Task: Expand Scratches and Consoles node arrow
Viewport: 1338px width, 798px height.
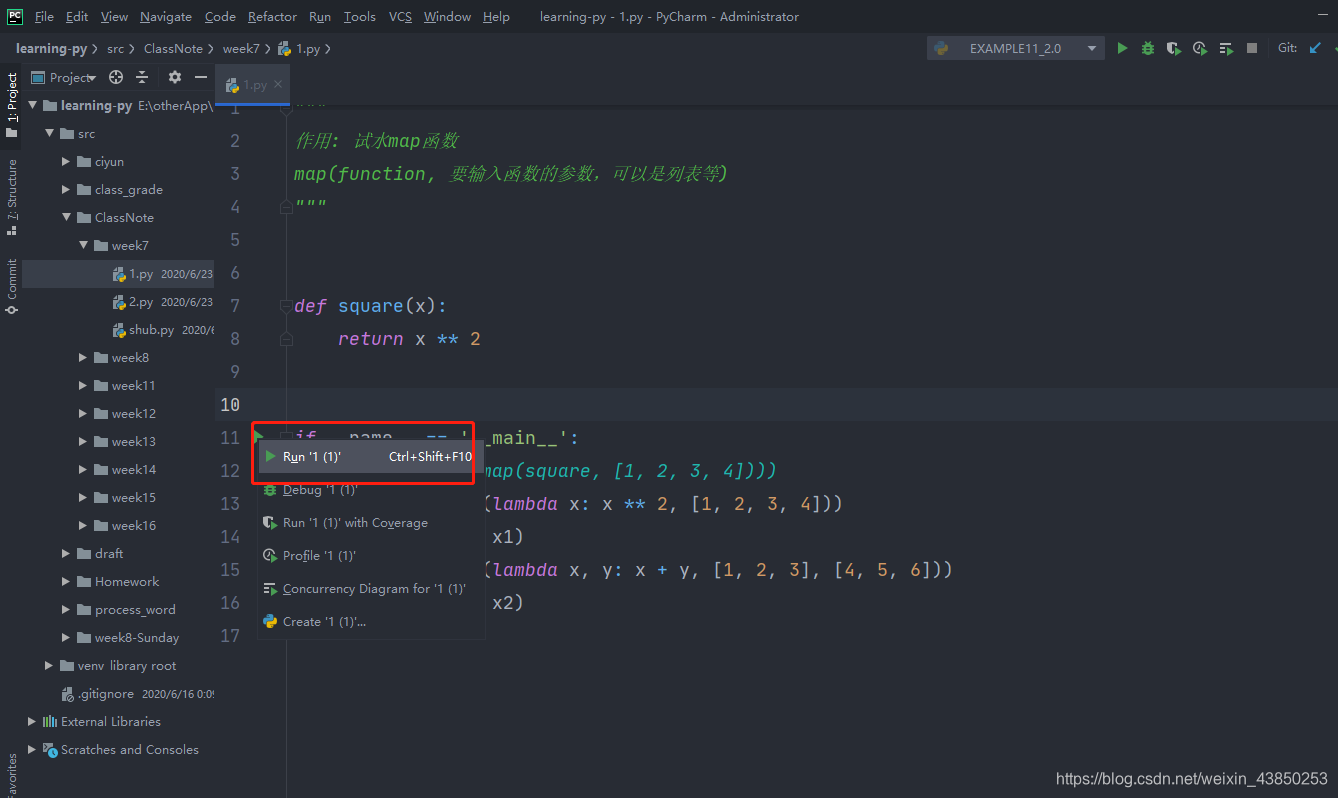Action: coord(32,749)
